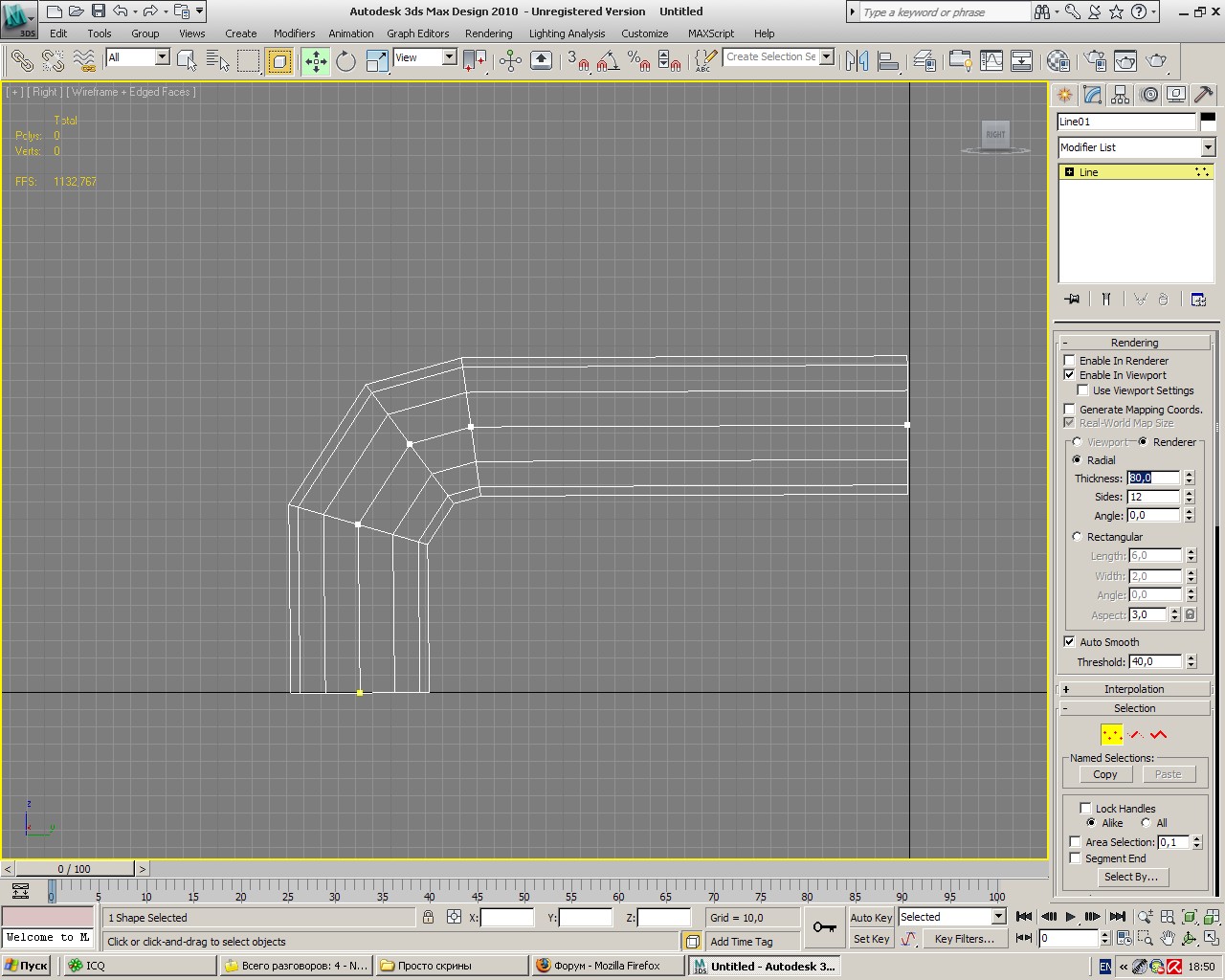Image resolution: width=1225 pixels, height=980 pixels.
Task: Click the Select By... button
Action: click(x=1130, y=877)
